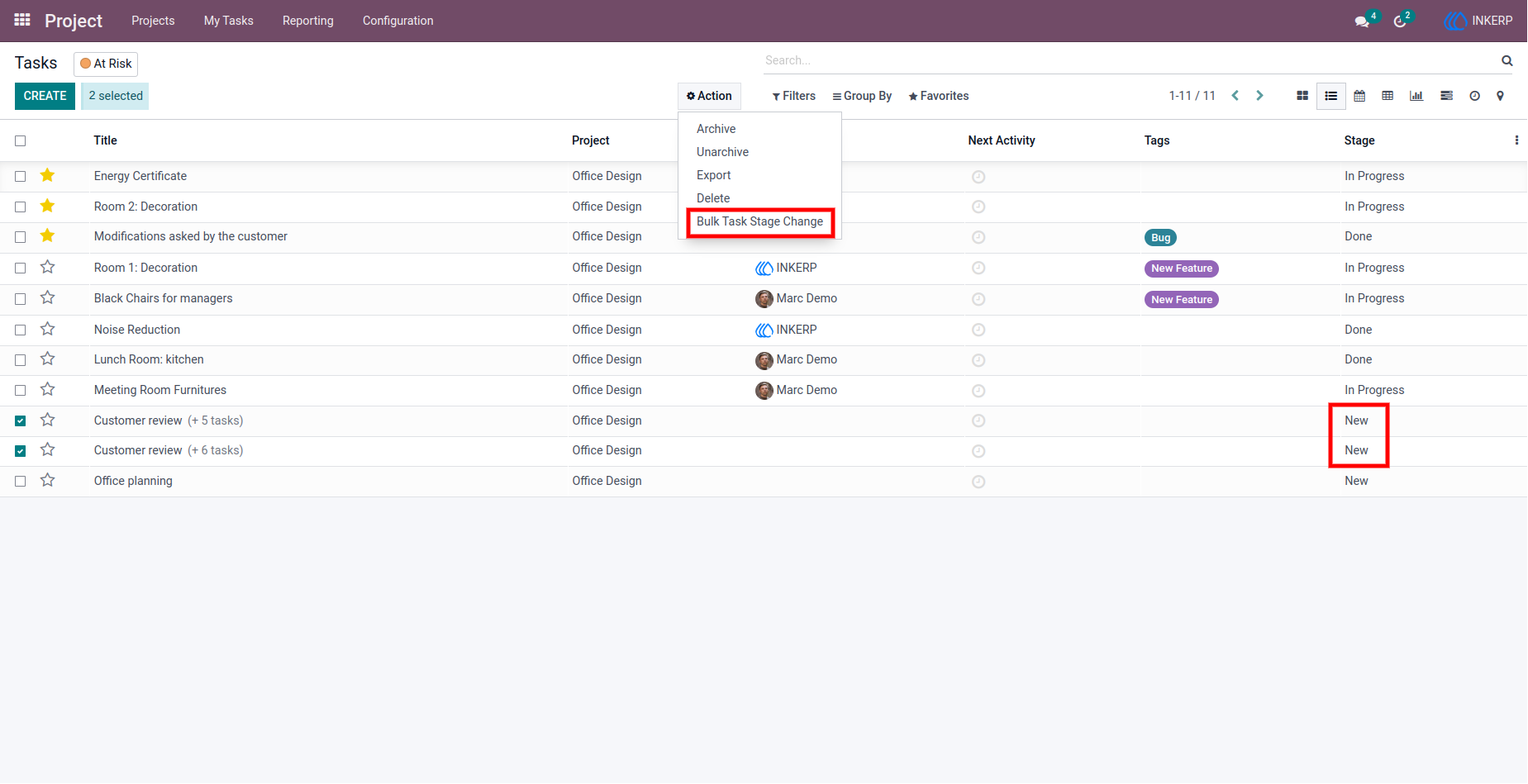Open the Group By dropdown
This screenshot has width=1528, height=784.
[862, 96]
